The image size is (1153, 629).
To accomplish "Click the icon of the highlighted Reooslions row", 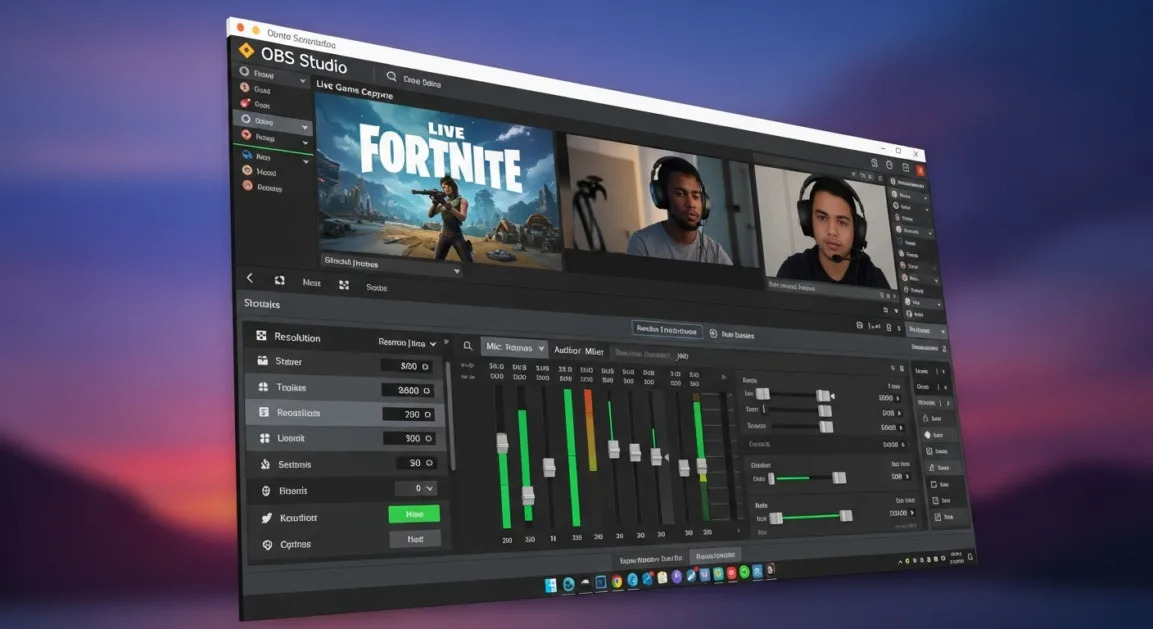I will click(264, 412).
